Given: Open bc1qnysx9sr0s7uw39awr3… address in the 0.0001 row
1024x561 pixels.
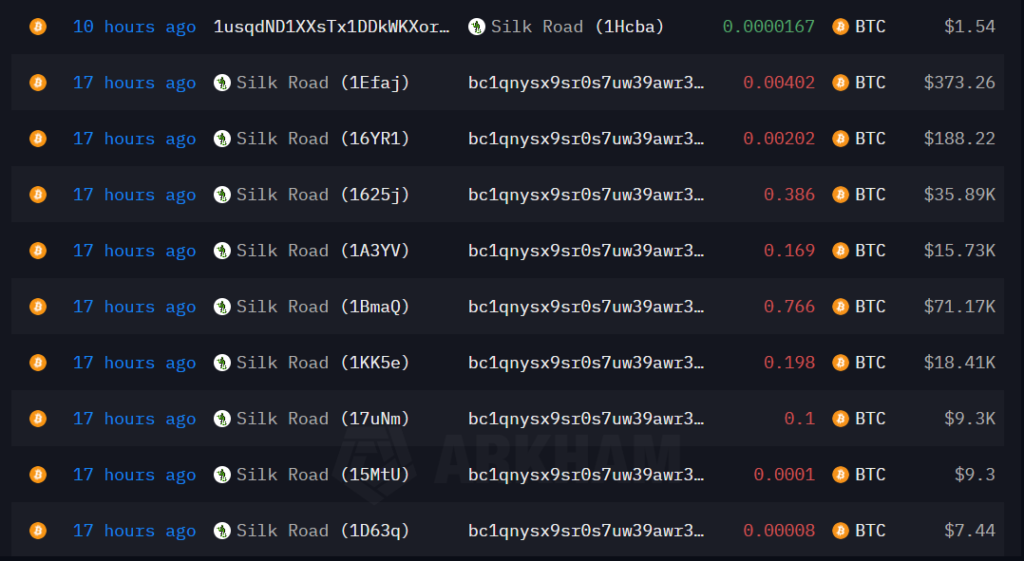Looking at the screenshot, I should [x=586, y=475].
